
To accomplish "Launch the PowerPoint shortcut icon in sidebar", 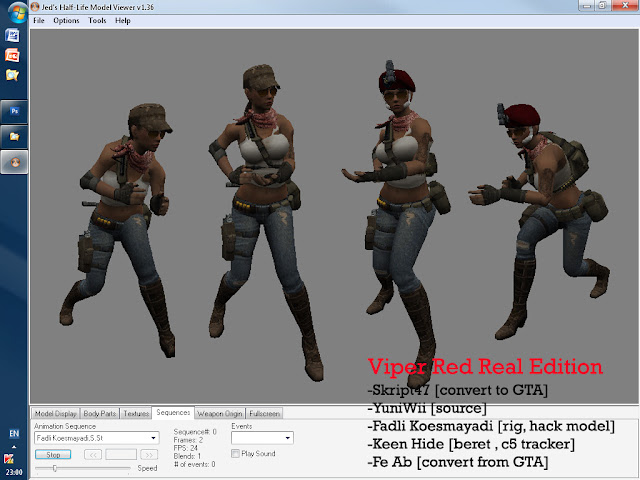I will [x=12, y=55].
